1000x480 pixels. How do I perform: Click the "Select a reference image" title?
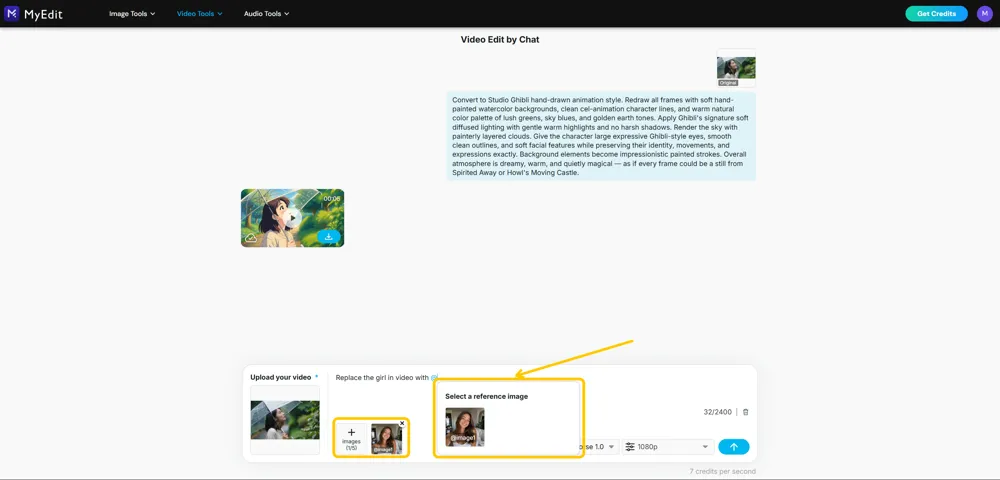[487, 396]
